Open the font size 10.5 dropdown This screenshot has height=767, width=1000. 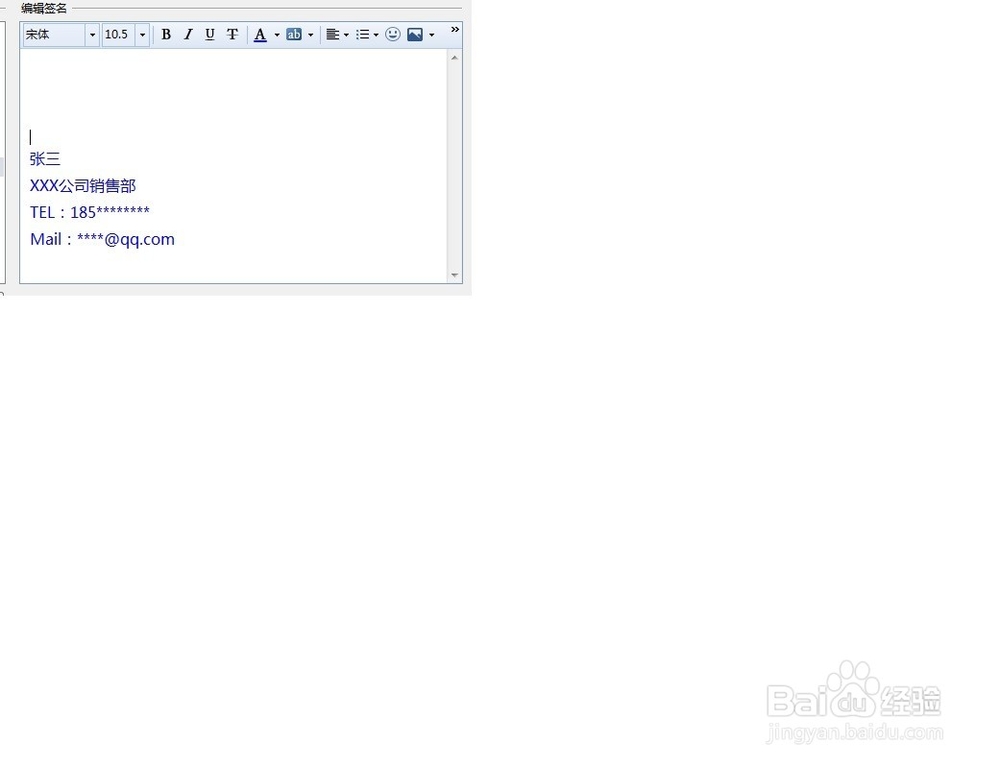pyautogui.click(x=142, y=34)
